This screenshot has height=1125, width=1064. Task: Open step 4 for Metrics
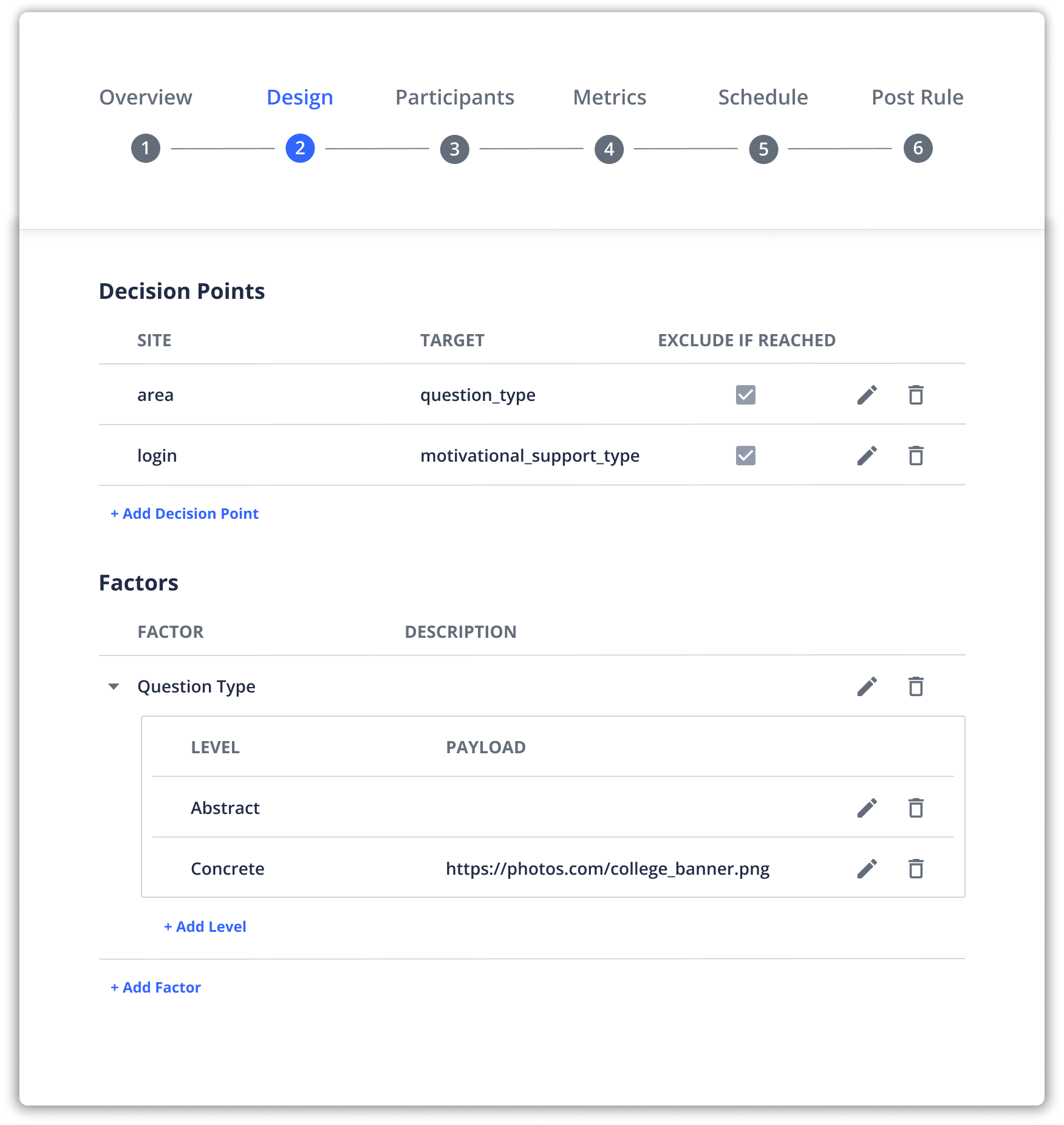pos(609,148)
